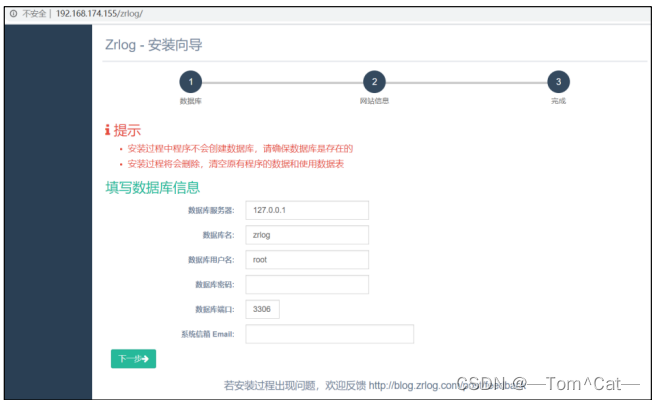This screenshot has width=655, height=400.
Task: Click the 系统信箱 Email label
Action: point(208,334)
